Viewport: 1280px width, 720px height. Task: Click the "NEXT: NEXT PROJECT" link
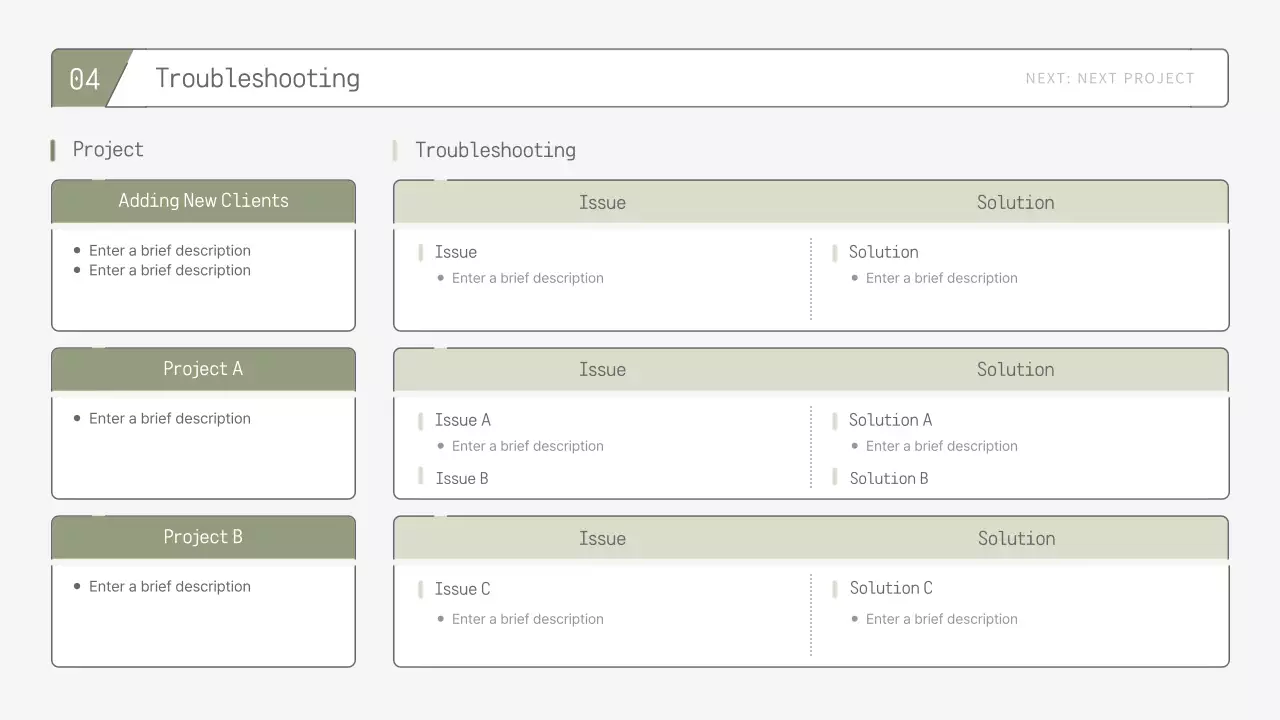[1110, 78]
